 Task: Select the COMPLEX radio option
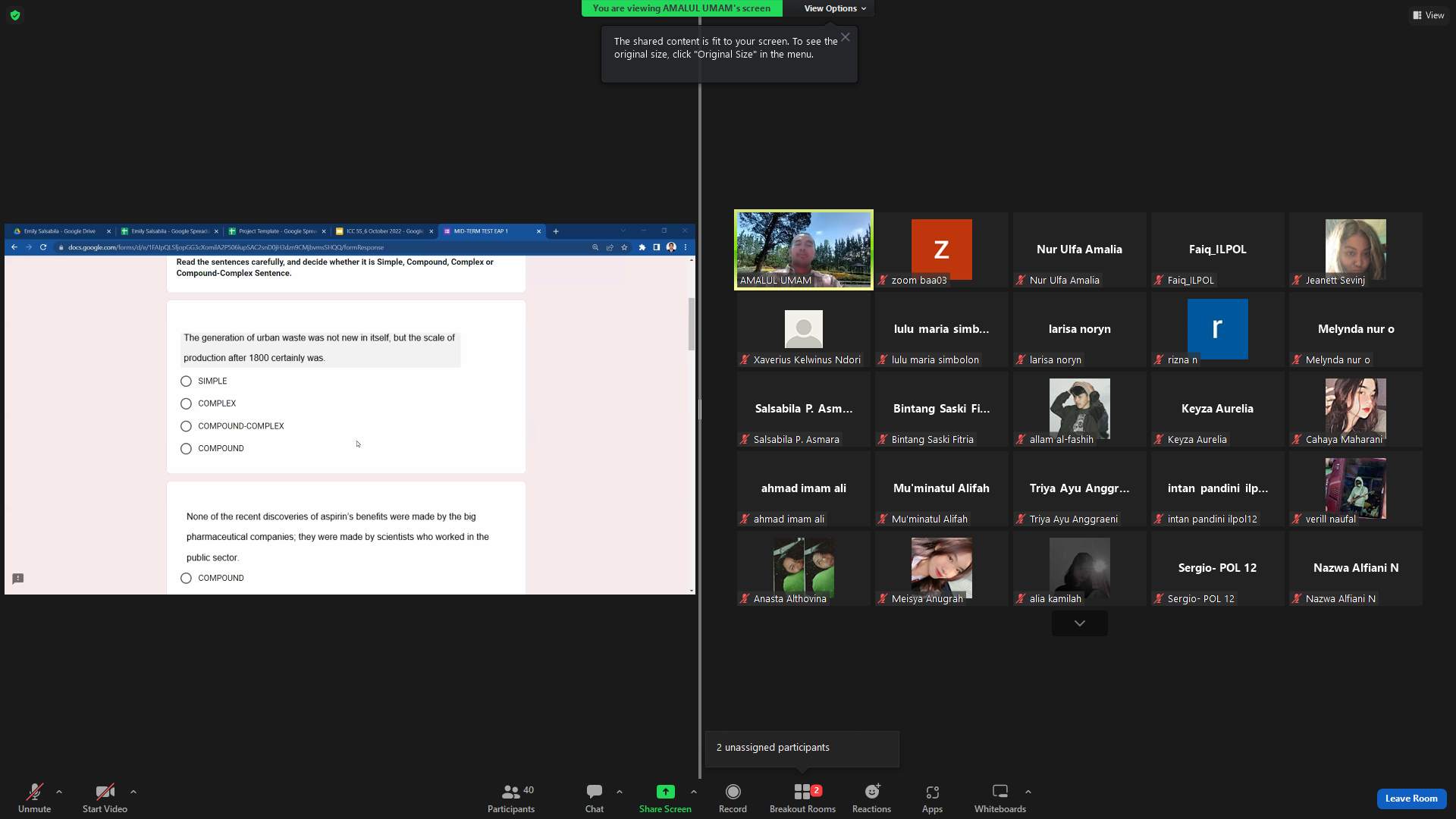click(x=186, y=403)
